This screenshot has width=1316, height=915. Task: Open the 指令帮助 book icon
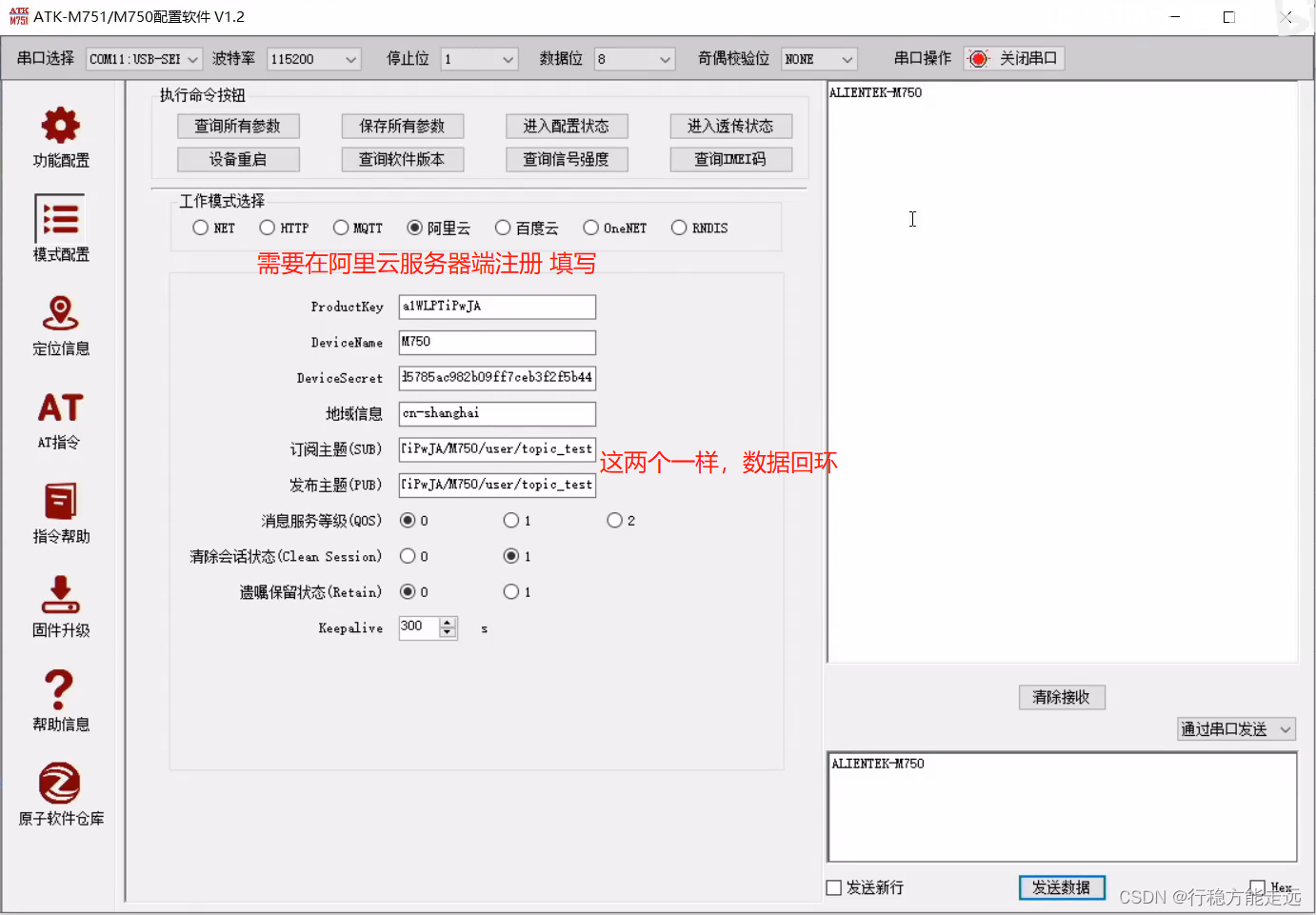point(60,501)
